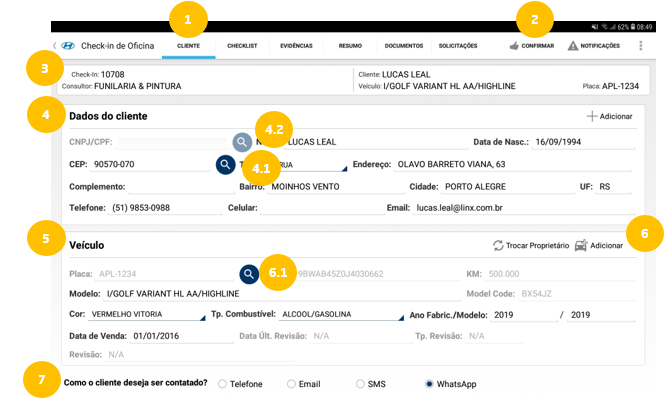This screenshot has width=667, height=402.
Task: Switch to the Resumo tab
Action: coord(350,46)
